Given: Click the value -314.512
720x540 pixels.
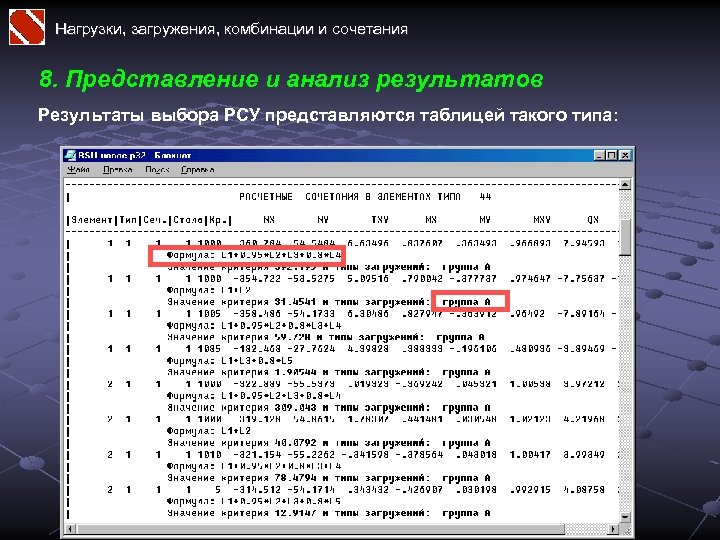Looking at the screenshot, I should 257,490.
